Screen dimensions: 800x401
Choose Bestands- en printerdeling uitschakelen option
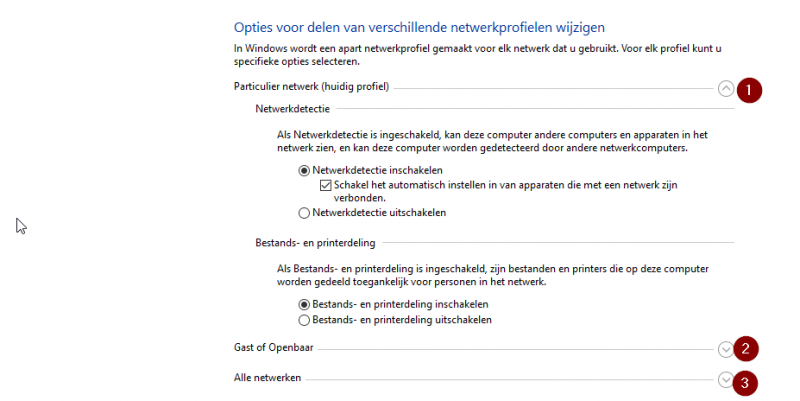[304, 320]
